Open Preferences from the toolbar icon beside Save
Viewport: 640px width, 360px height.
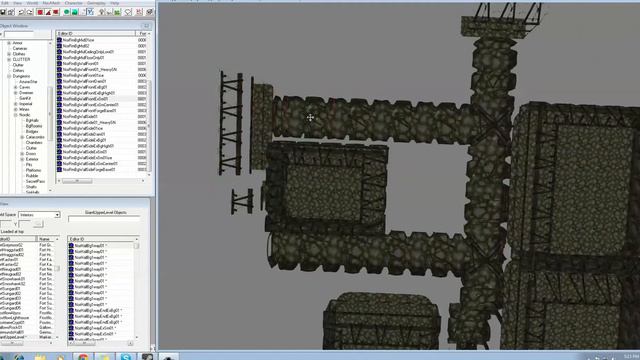tap(11, 12)
